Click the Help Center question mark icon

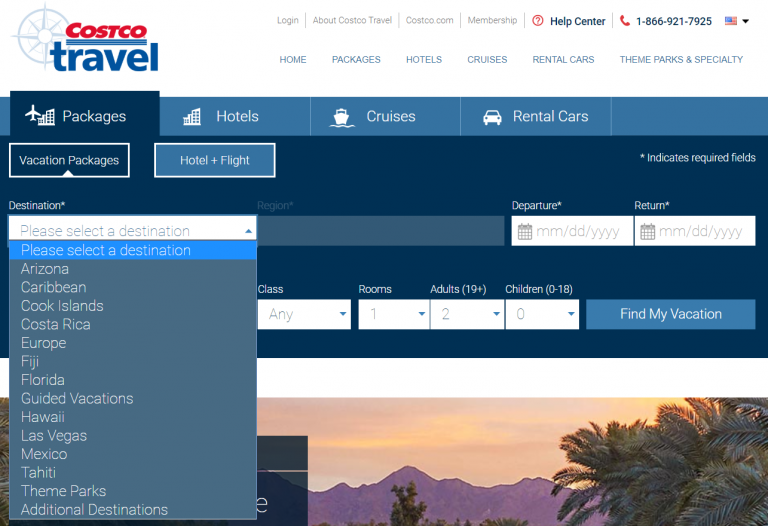(x=538, y=21)
